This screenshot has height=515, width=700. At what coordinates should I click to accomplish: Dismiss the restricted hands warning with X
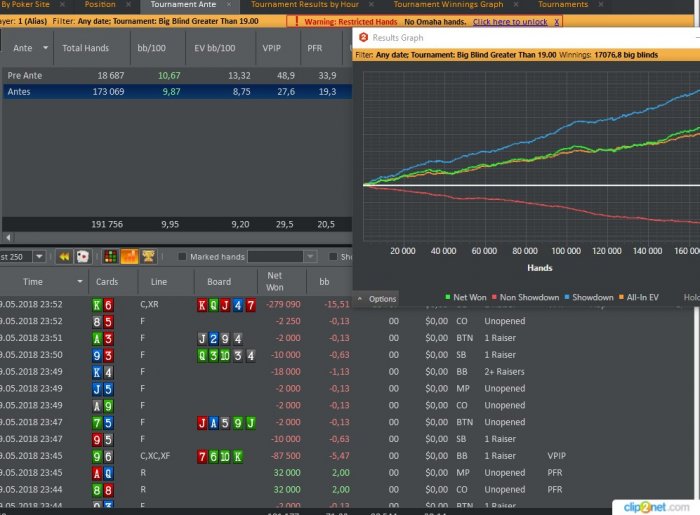[557, 21]
